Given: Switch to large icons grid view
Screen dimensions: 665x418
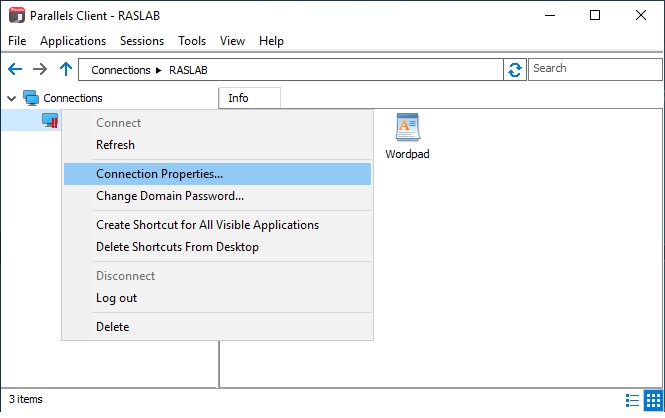Looking at the screenshot, I should (652, 400).
